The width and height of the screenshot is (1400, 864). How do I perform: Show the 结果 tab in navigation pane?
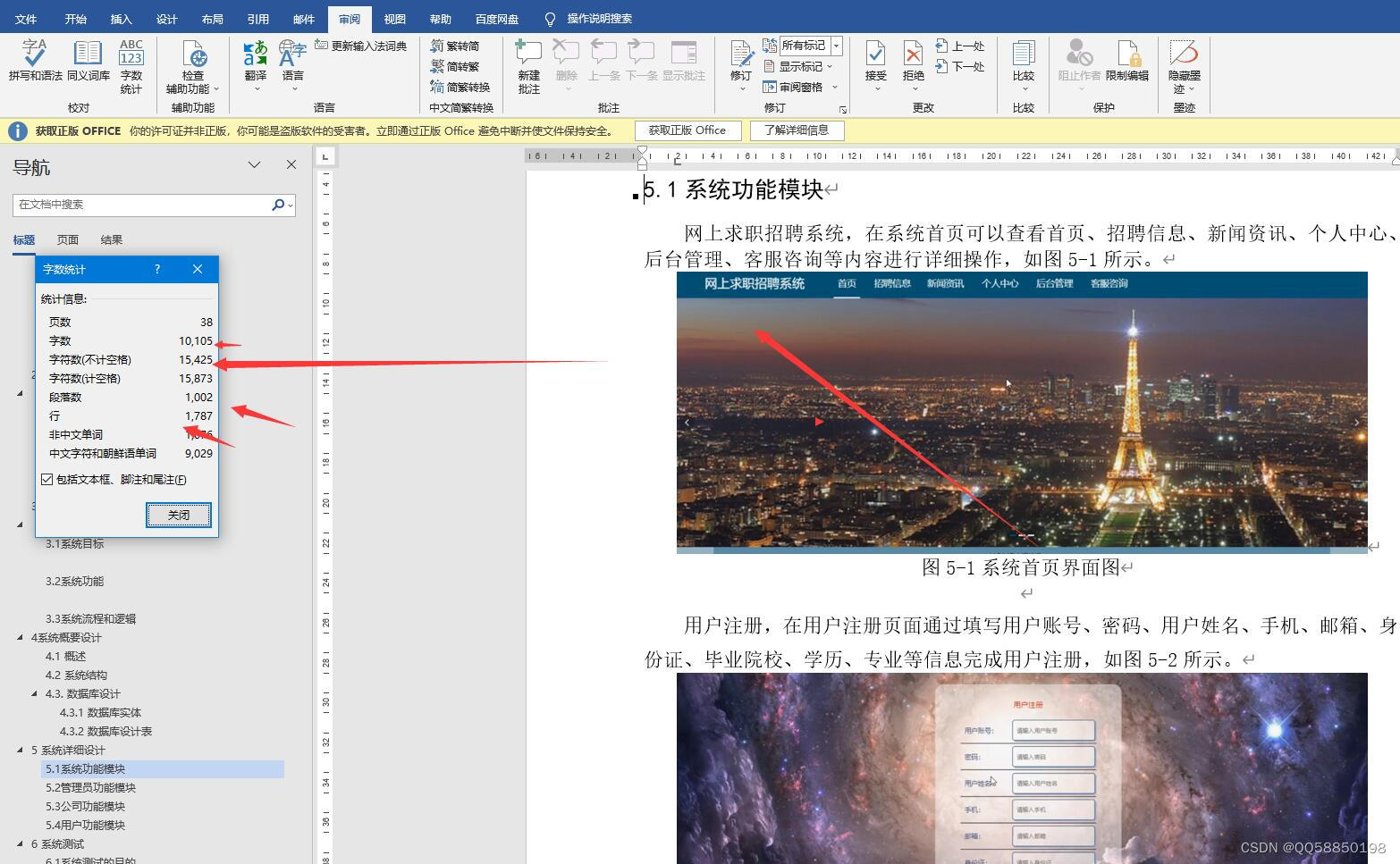(112, 239)
